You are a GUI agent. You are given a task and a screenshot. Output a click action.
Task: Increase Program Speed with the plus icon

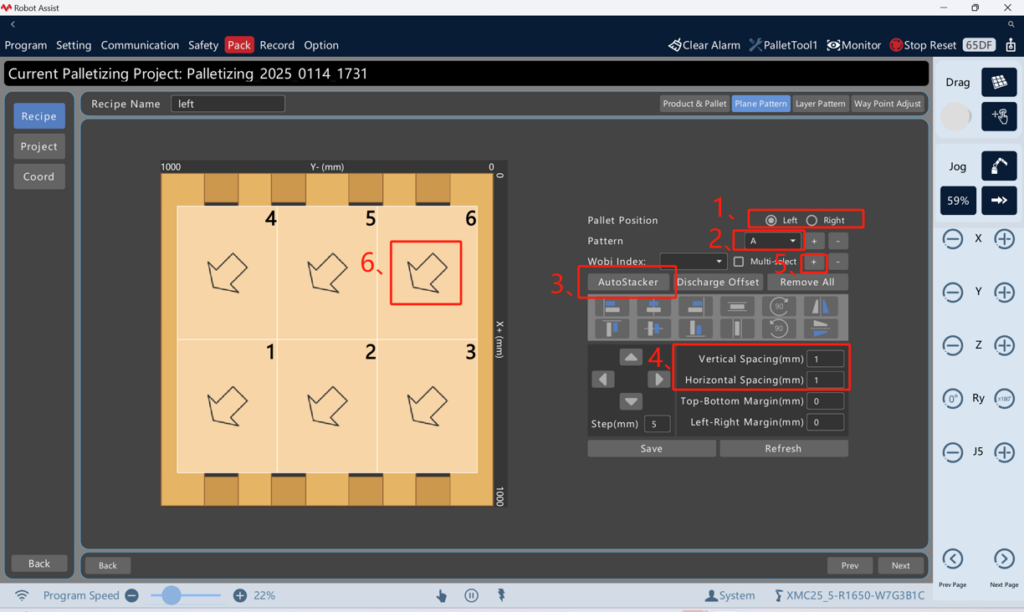pyautogui.click(x=240, y=596)
